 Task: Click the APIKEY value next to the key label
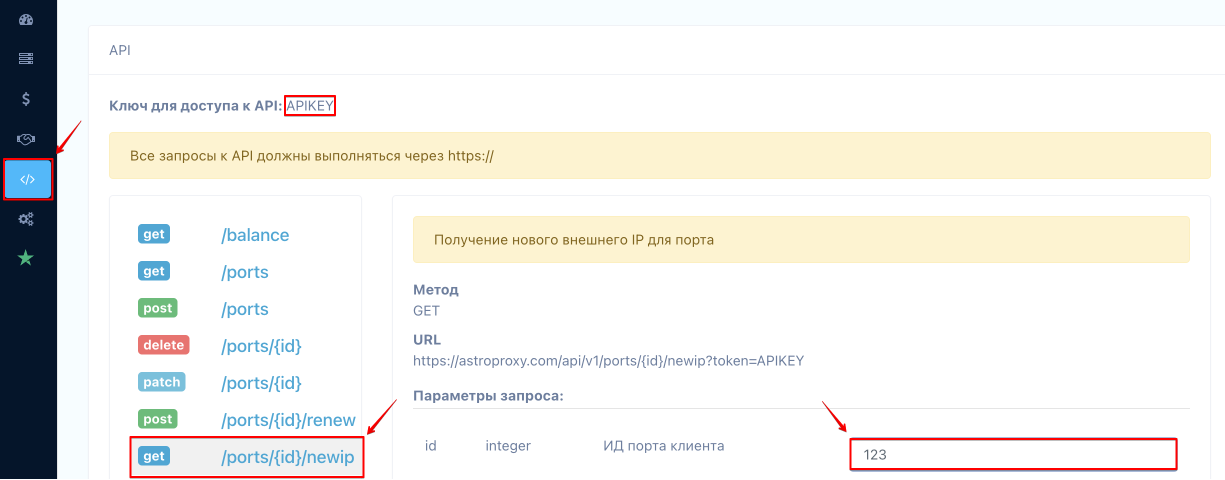(x=309, y=105)
